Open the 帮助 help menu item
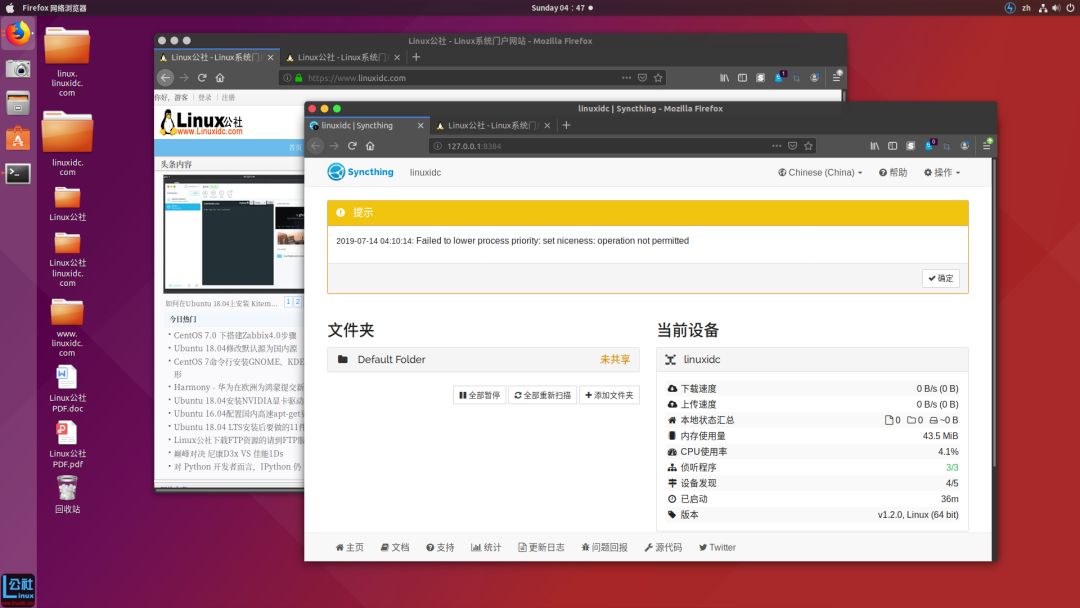Viewport: 1080px width, 608px height. tap(893, 172)
